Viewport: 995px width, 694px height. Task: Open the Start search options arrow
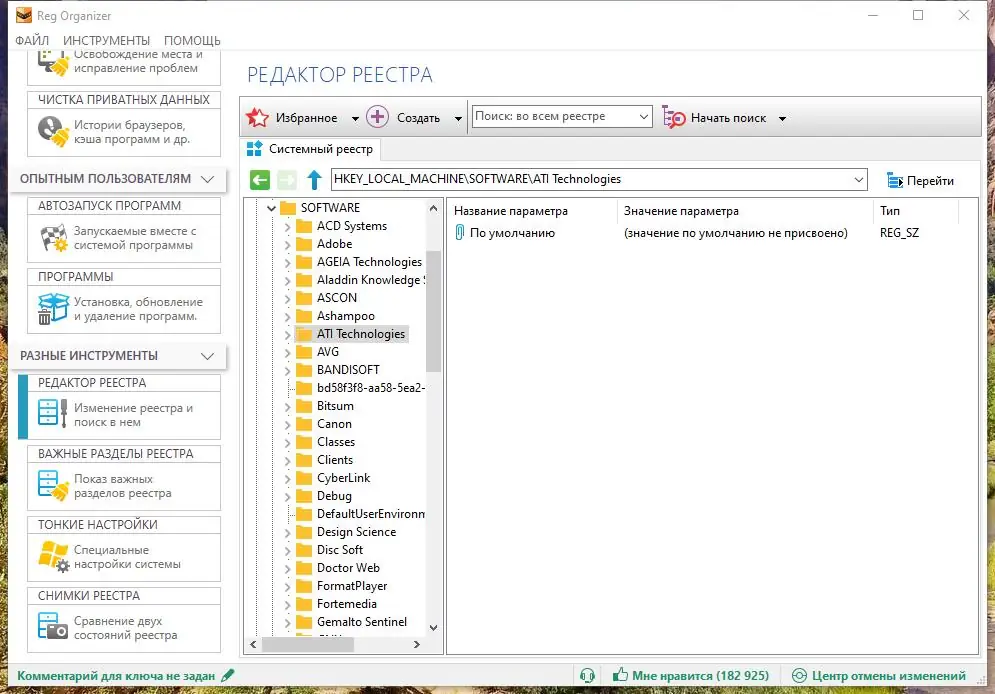(782, 119)
